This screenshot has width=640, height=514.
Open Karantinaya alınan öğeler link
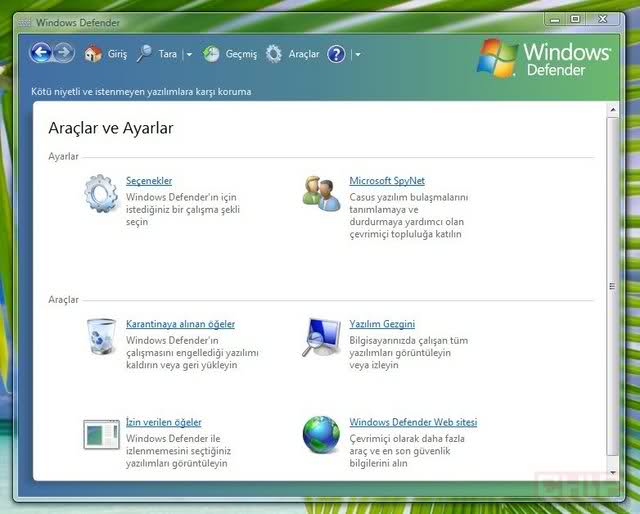(x=180, y=324)
